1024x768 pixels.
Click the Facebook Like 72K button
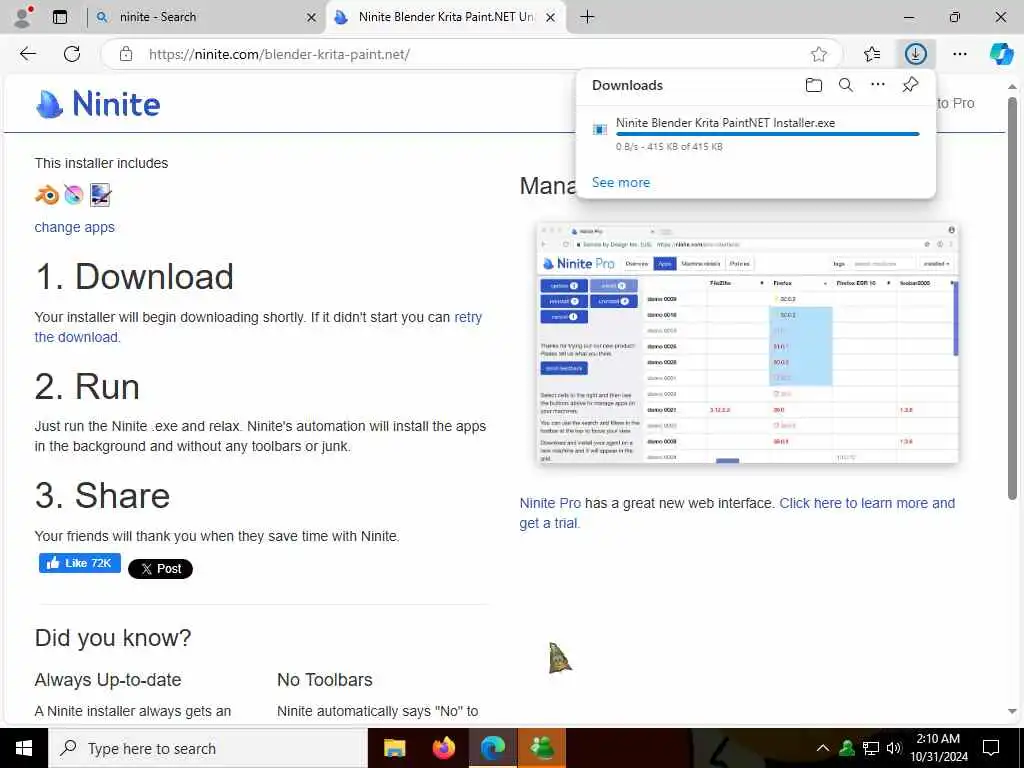coord(80,563)
